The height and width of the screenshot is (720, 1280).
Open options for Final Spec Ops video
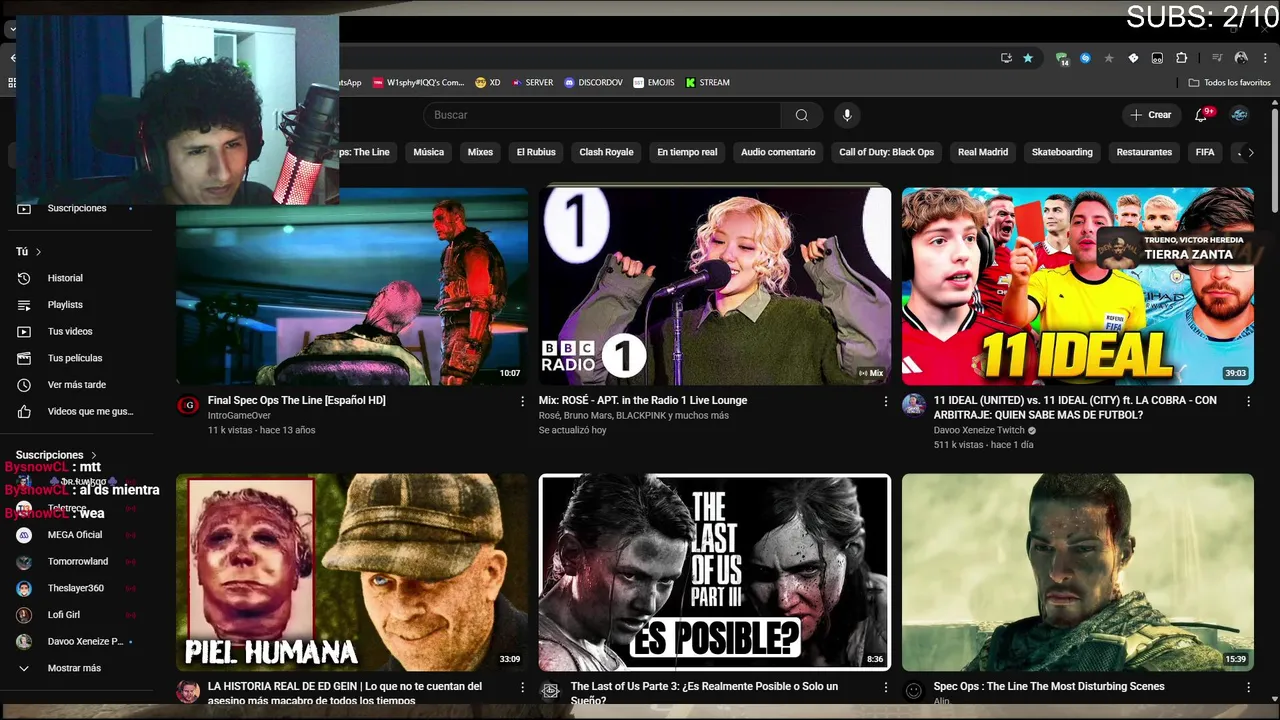pyautogui.click(x=522, y=401)
